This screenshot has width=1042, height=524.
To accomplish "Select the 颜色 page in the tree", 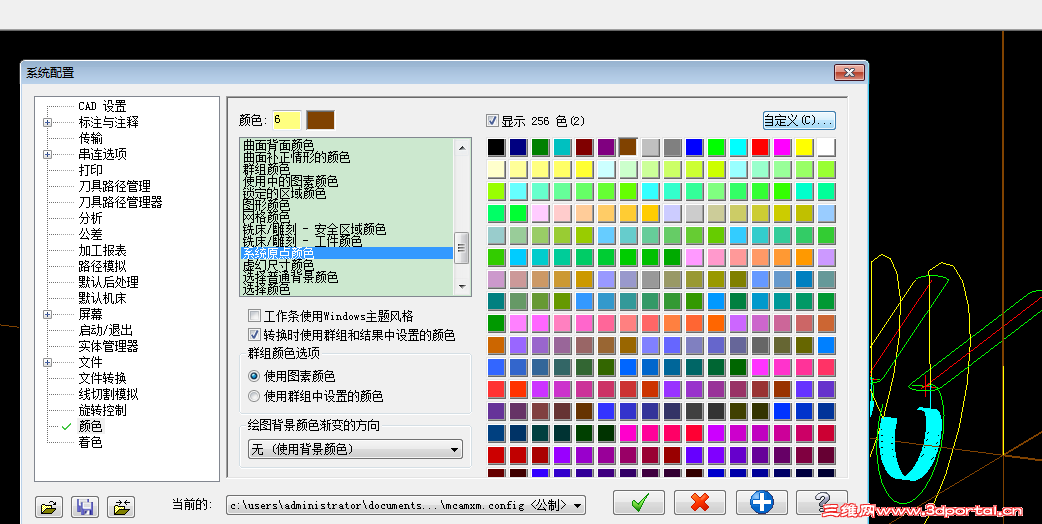I will click(x=90, y=426).
